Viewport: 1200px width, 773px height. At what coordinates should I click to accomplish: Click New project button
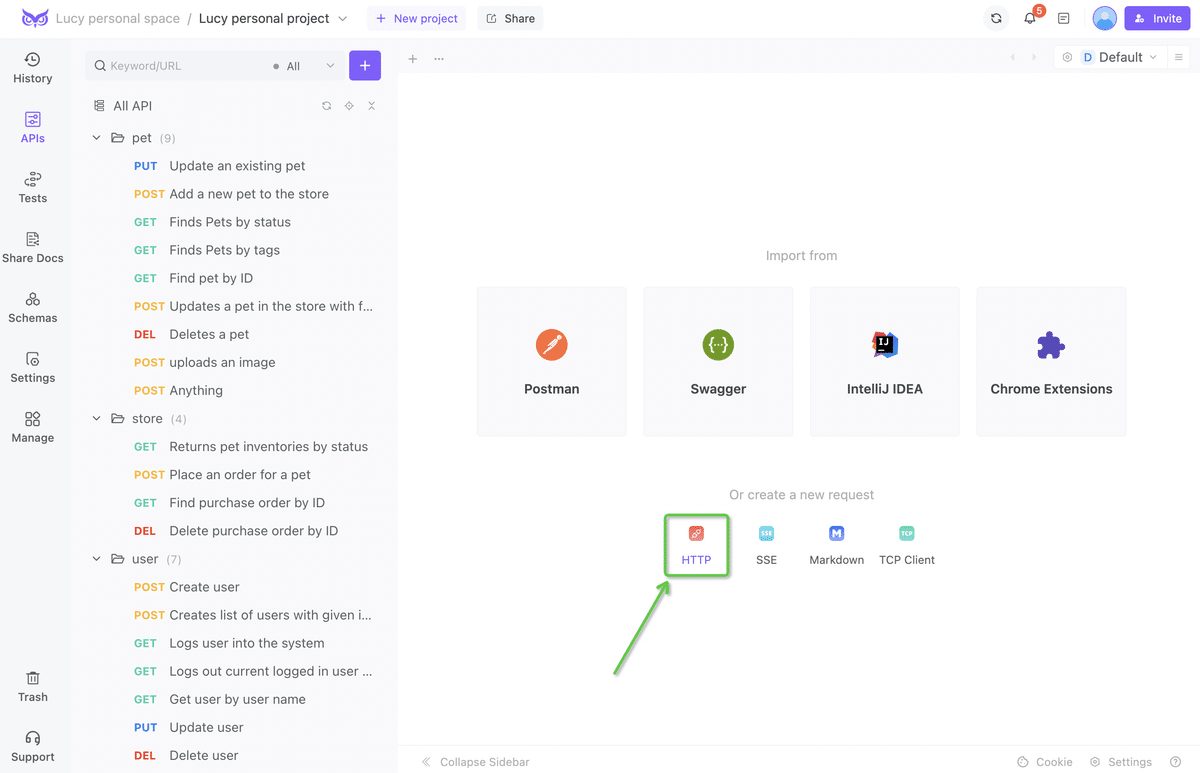417,18
